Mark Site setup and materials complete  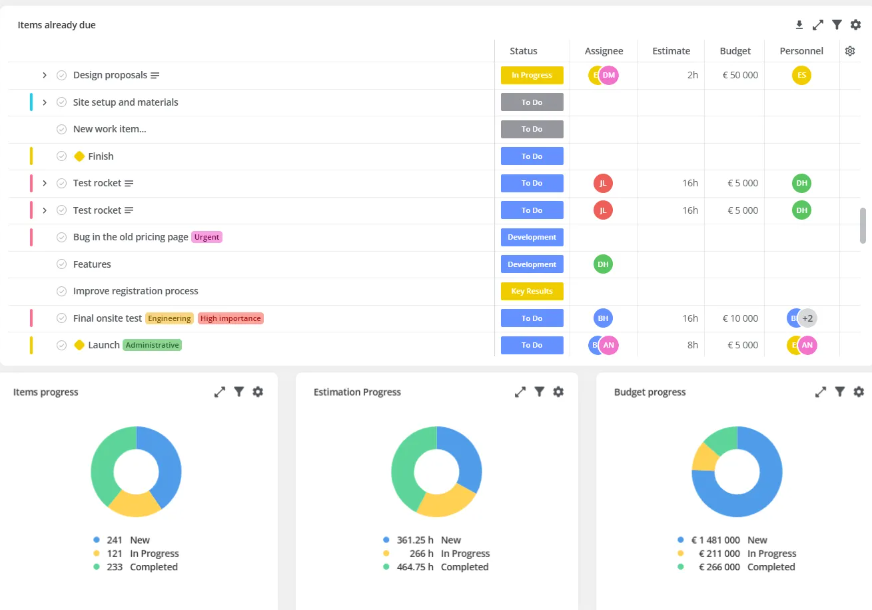point(61,102)
